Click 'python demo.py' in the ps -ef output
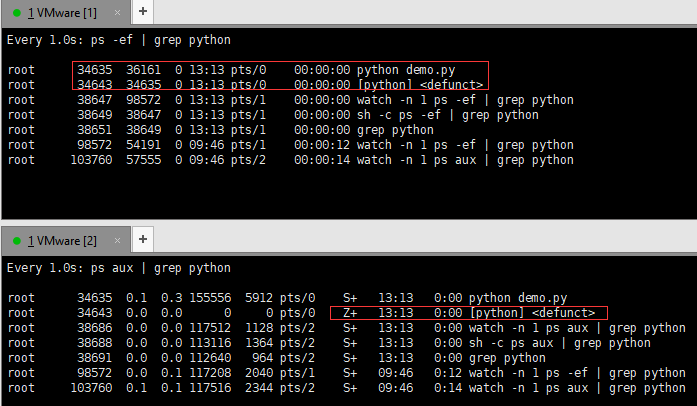Screen dimensions: 697x406 pyautogui.click(x=404, y=71)
